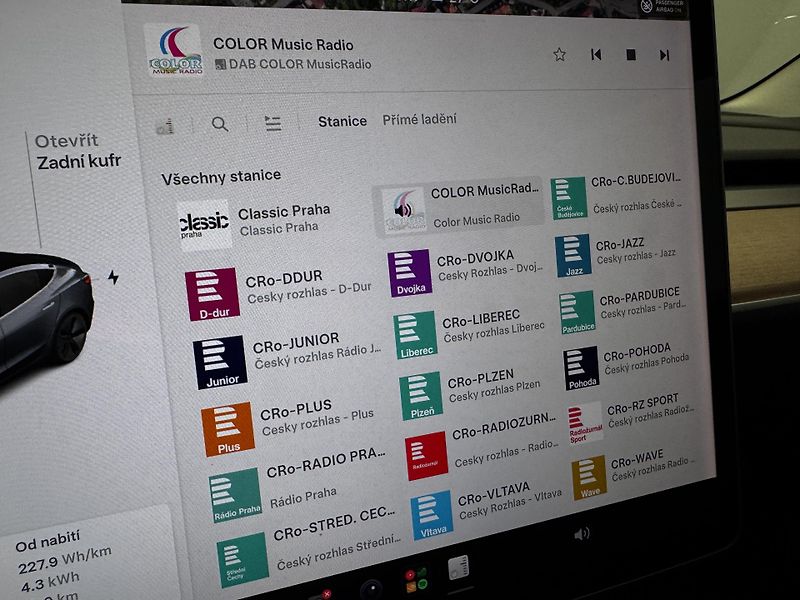
Task: Stop radio playback
Action: [x=631, y=55]
